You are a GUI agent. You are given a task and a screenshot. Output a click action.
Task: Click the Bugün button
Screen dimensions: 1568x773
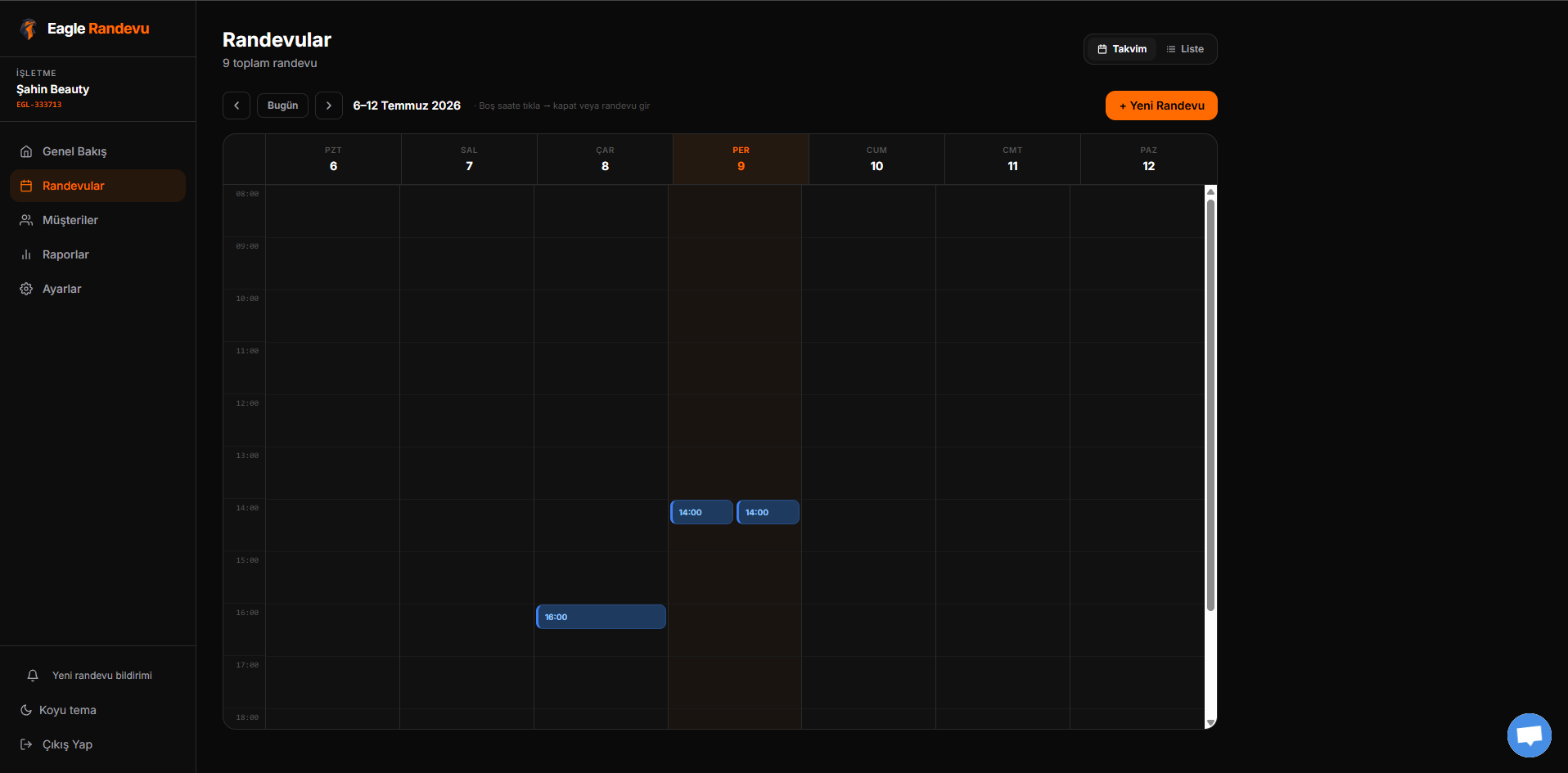point(282,106)
